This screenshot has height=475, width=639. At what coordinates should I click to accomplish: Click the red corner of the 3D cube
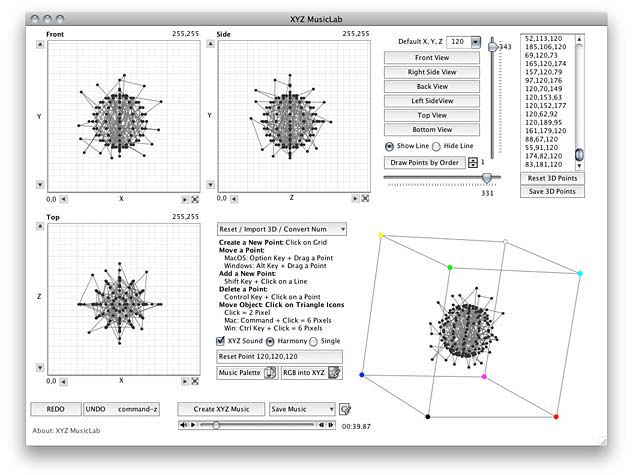point(556,416)
